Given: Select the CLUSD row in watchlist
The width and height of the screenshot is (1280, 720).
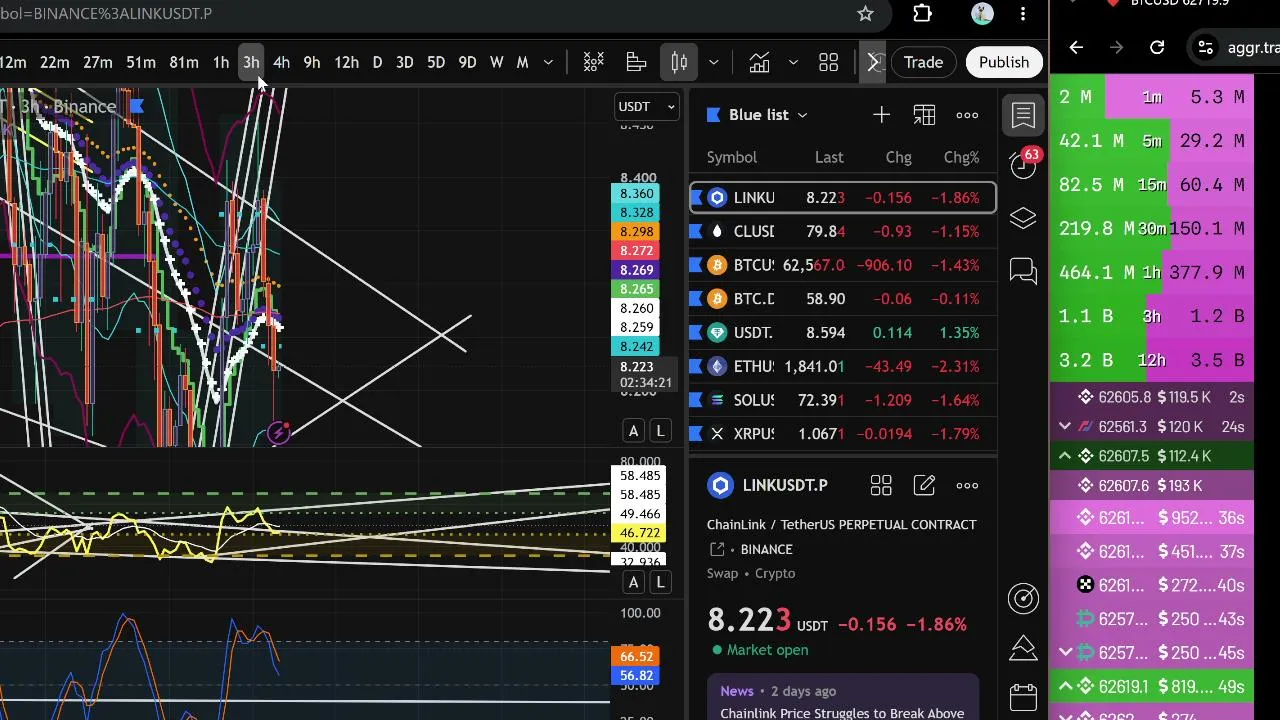Looking at the screenshot, I should 843,232.
